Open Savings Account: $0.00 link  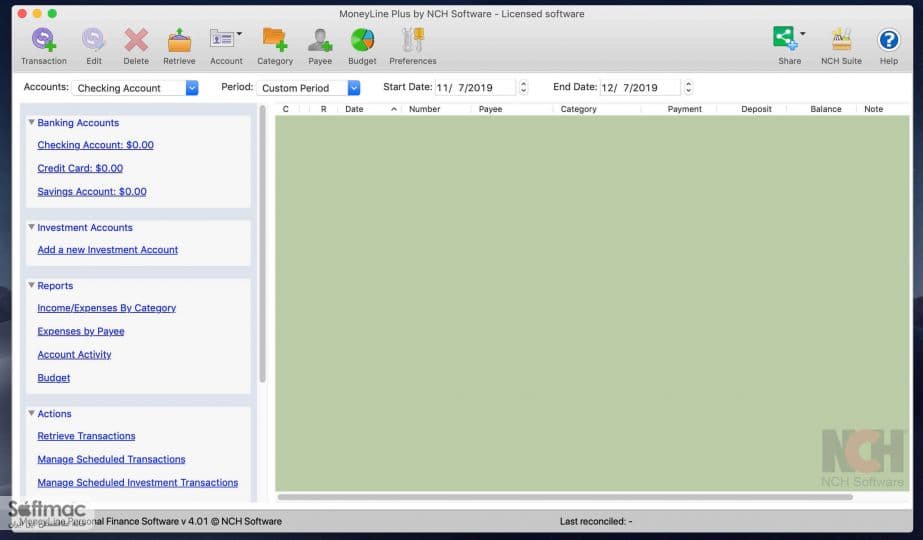(92, 191)
